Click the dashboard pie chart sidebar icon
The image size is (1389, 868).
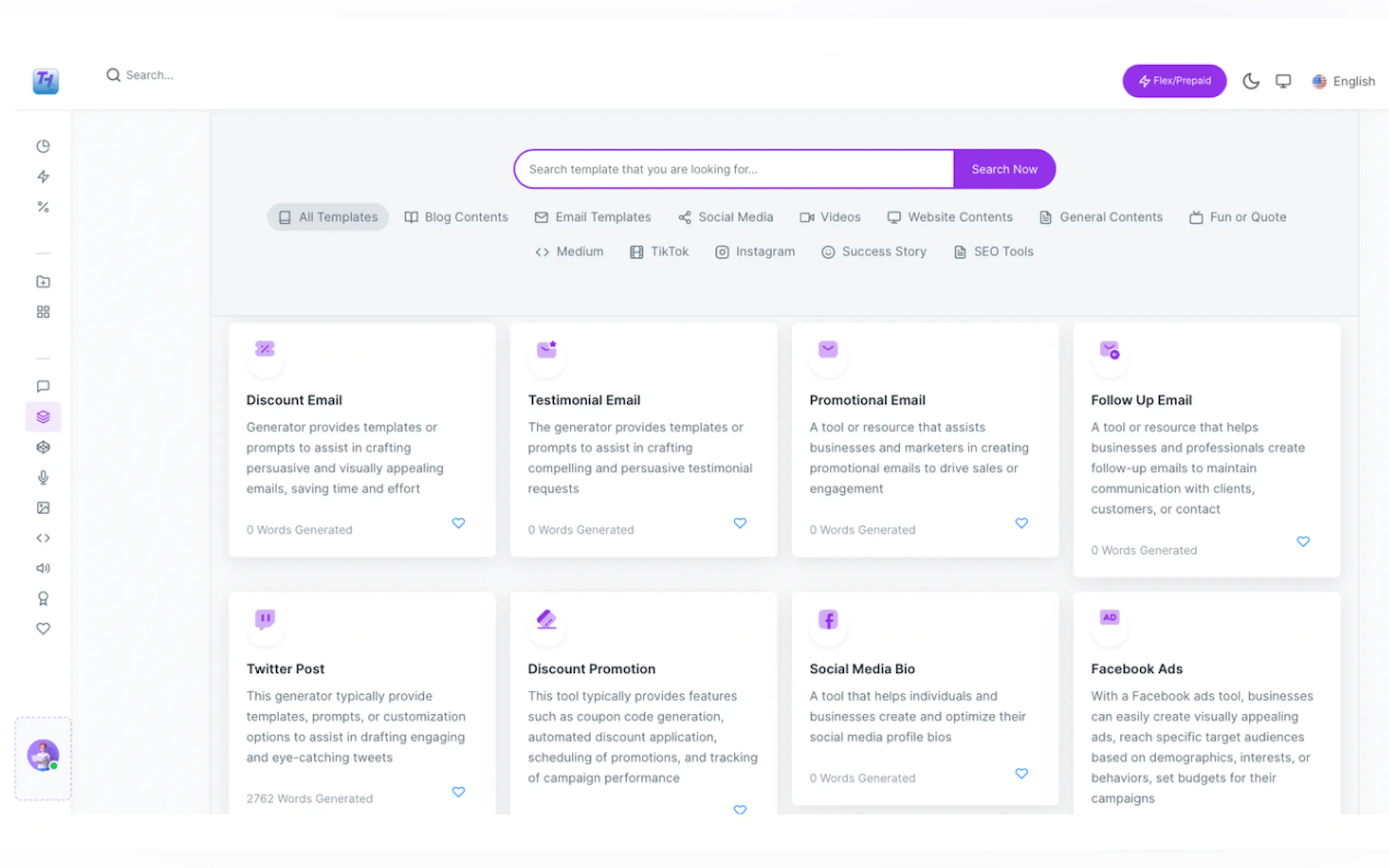[43, 146]
